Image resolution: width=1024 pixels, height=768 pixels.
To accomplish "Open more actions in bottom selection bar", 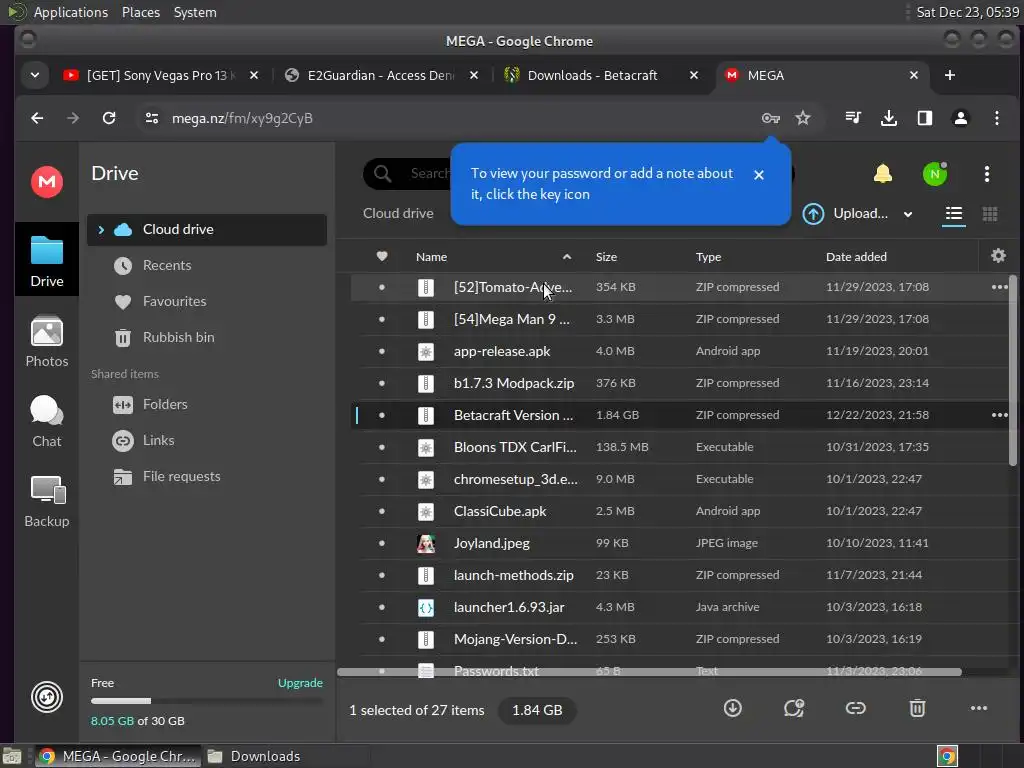I will point(979,708).
